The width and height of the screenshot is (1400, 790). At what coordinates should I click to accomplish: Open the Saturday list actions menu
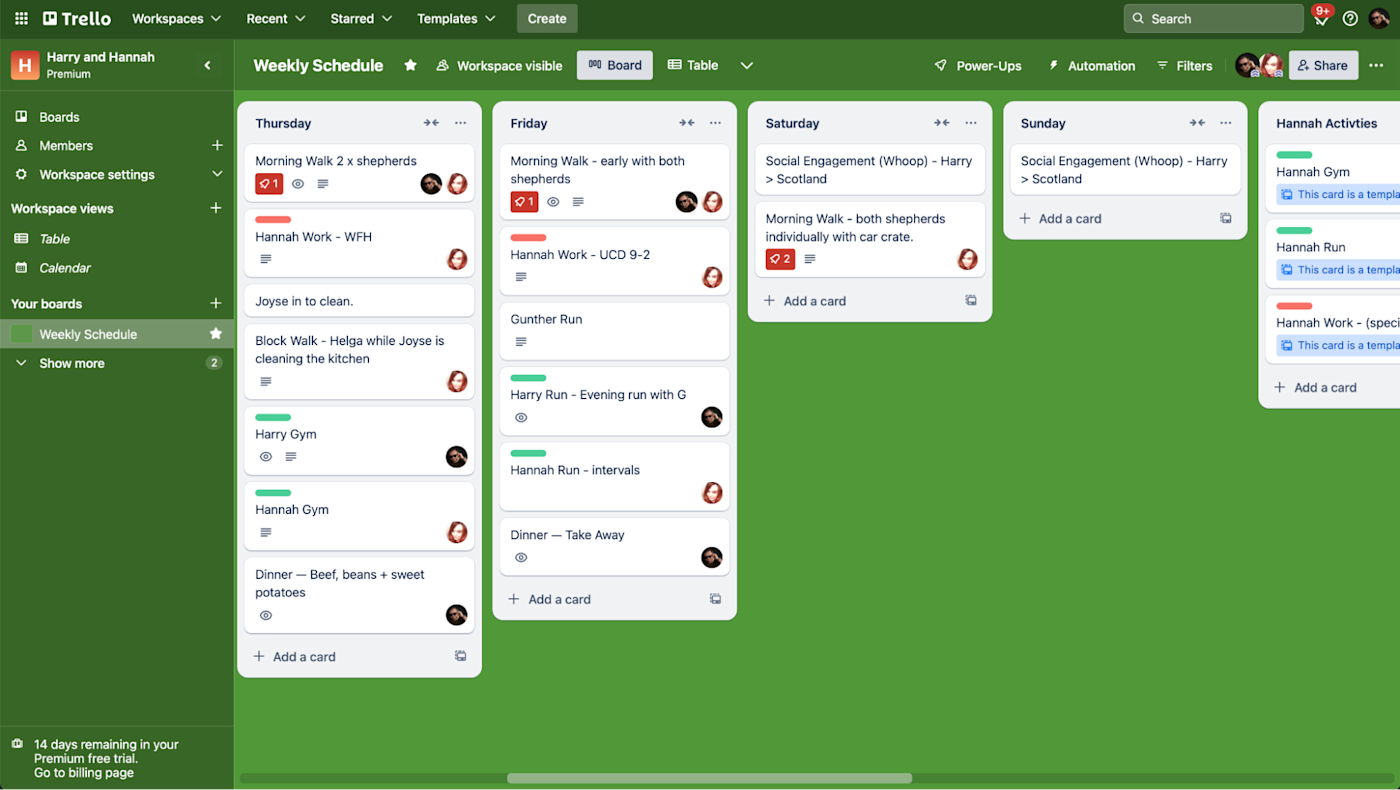[970, 123]
